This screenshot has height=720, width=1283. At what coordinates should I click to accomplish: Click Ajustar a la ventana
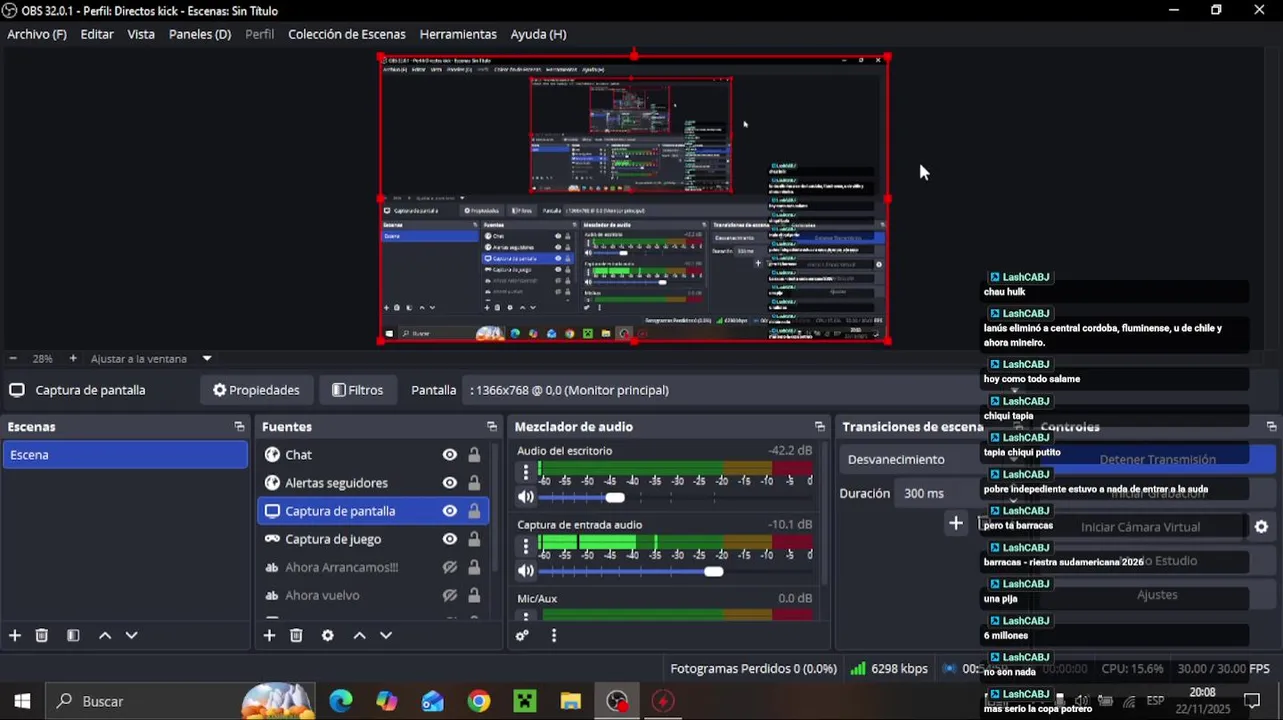tap(139, 358)
